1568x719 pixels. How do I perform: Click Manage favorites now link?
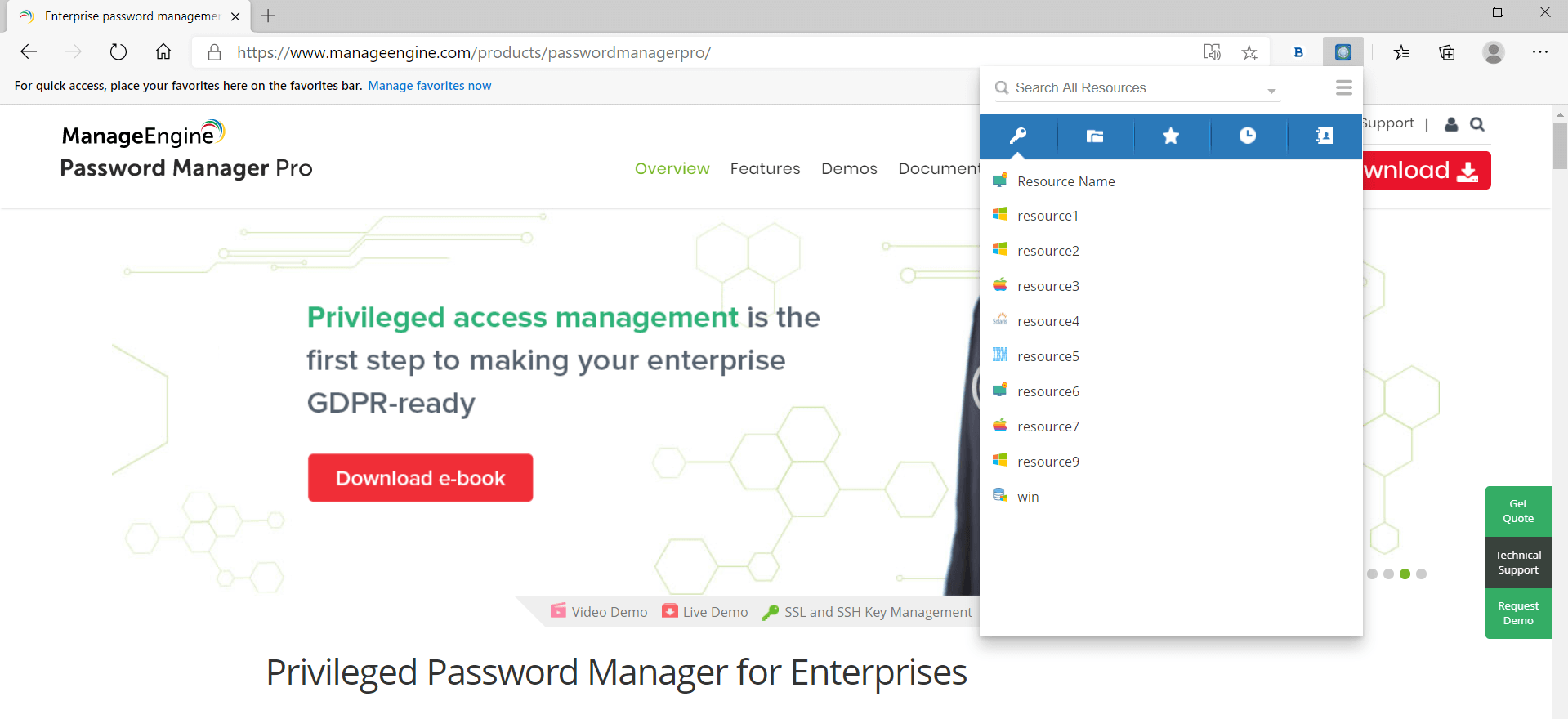coord(429,86)
